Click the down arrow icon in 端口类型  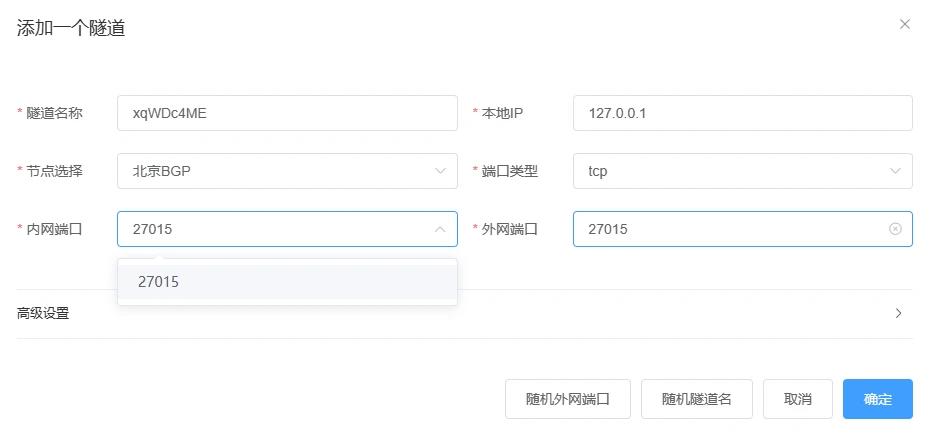895,171
